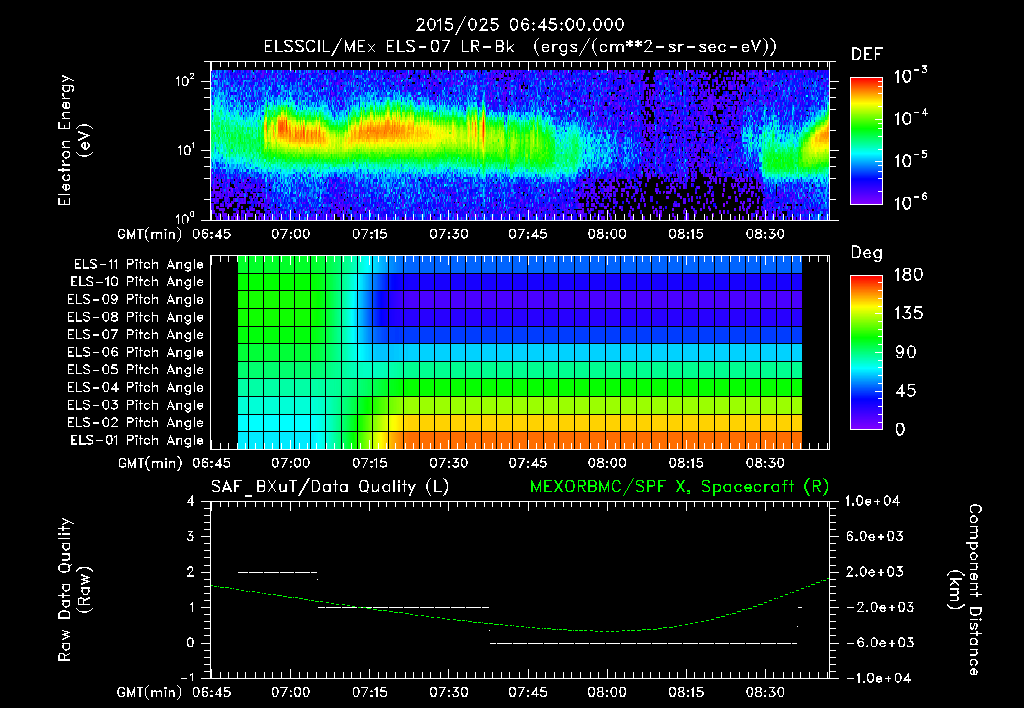Click the '1.0e+04' right axis value
This screenshot has width=1024, height=708.
point(873,502)
